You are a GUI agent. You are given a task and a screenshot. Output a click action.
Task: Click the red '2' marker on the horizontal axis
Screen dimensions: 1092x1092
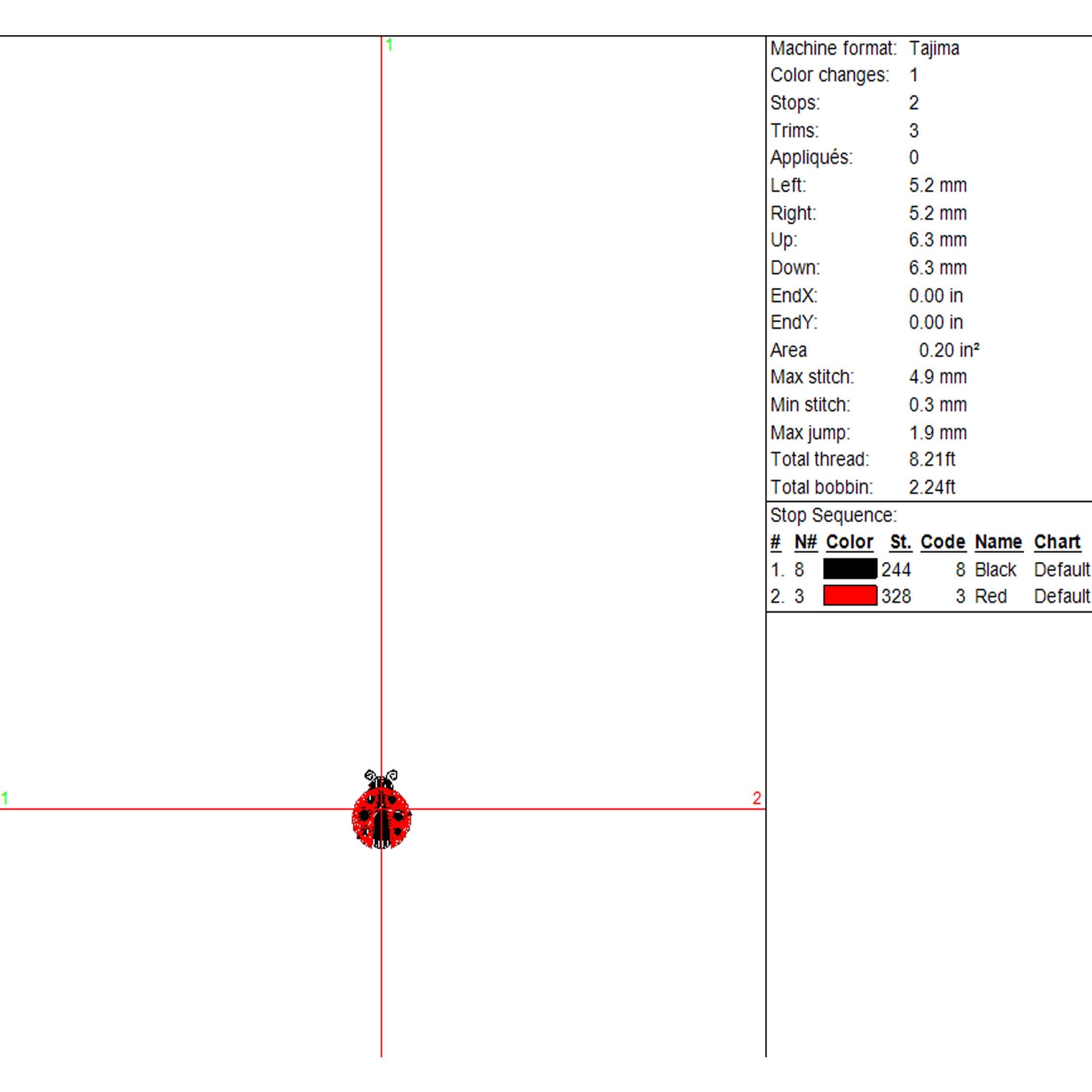[757, 798]
